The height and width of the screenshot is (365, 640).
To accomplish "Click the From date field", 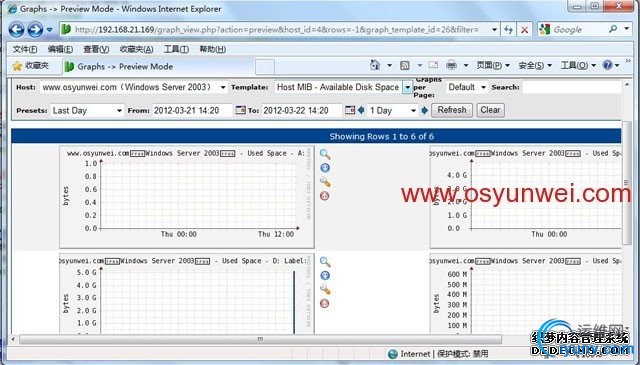I will (x=192, y=110).
